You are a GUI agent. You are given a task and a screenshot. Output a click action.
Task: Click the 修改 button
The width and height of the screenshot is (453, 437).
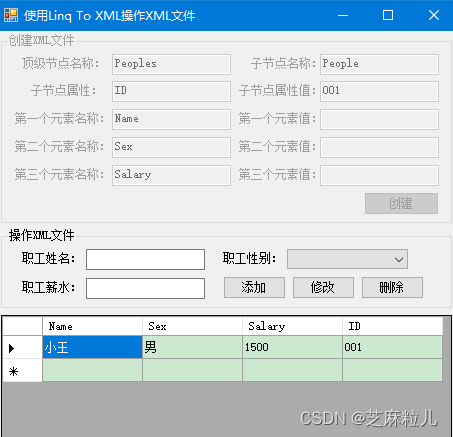[323, 287]
